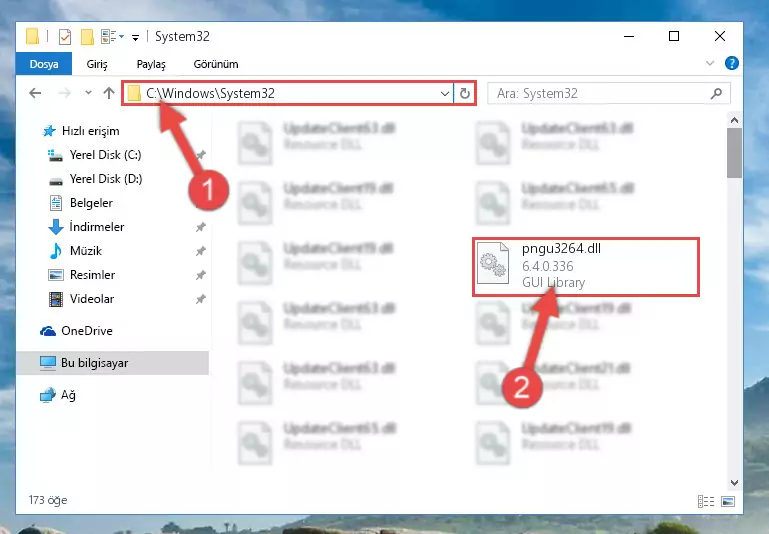Viewport: 769px width, 534px height.
Task: Open the İndirmeler folder
Action: pos(97,227)
